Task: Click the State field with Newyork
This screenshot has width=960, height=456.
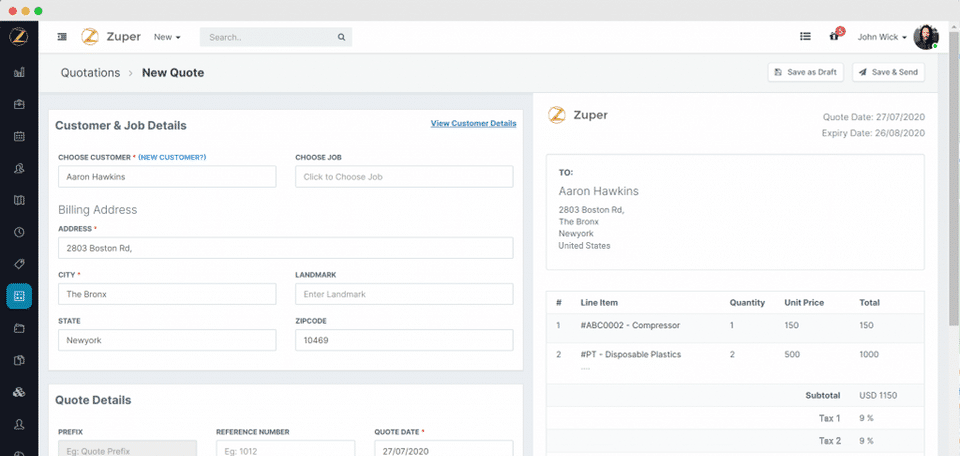Action: pos(167,340)
